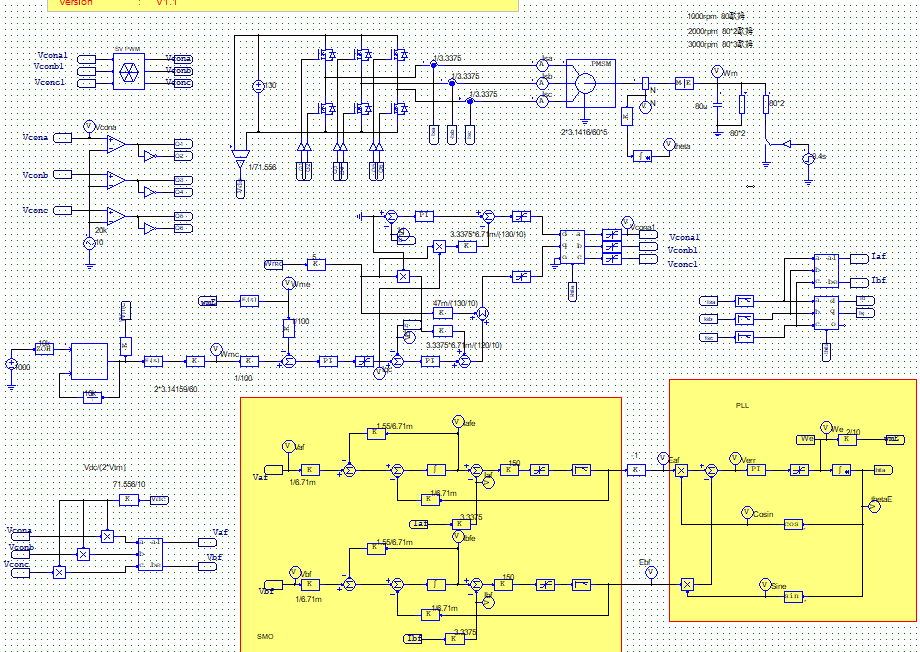Click the Iaf output label port
Screen dimensions: 920x652
[859, 259]
